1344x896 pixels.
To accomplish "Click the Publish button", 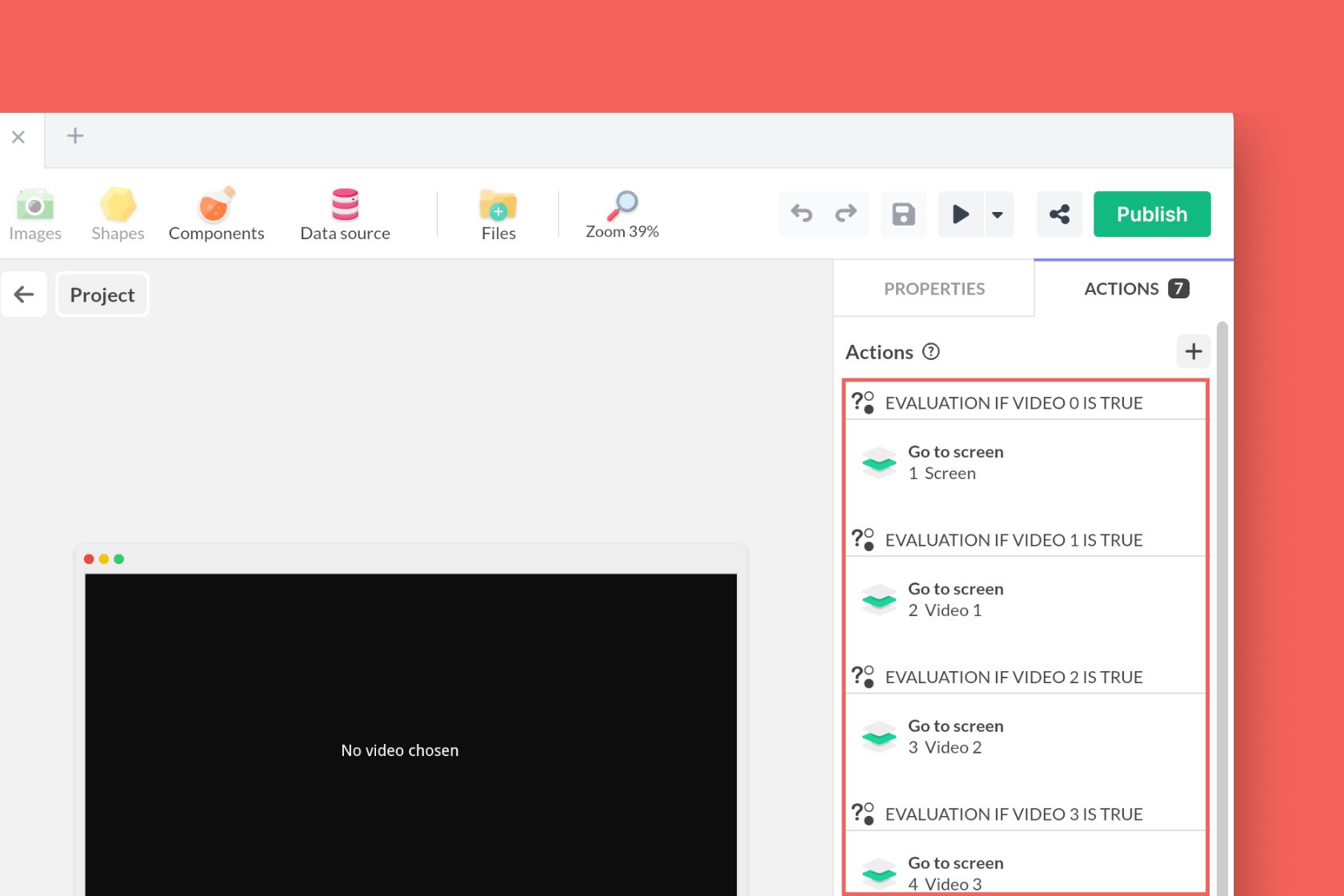I will pos(1152,214).
